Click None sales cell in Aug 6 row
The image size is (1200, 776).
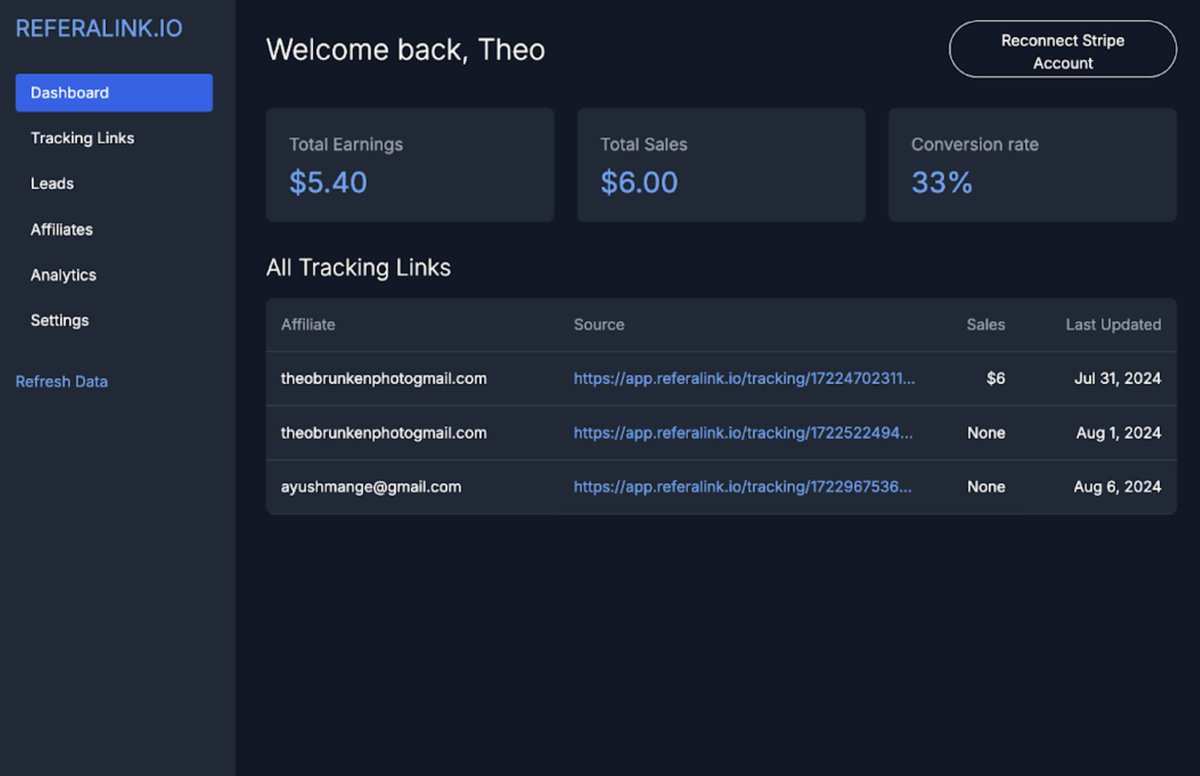point(986,487)
